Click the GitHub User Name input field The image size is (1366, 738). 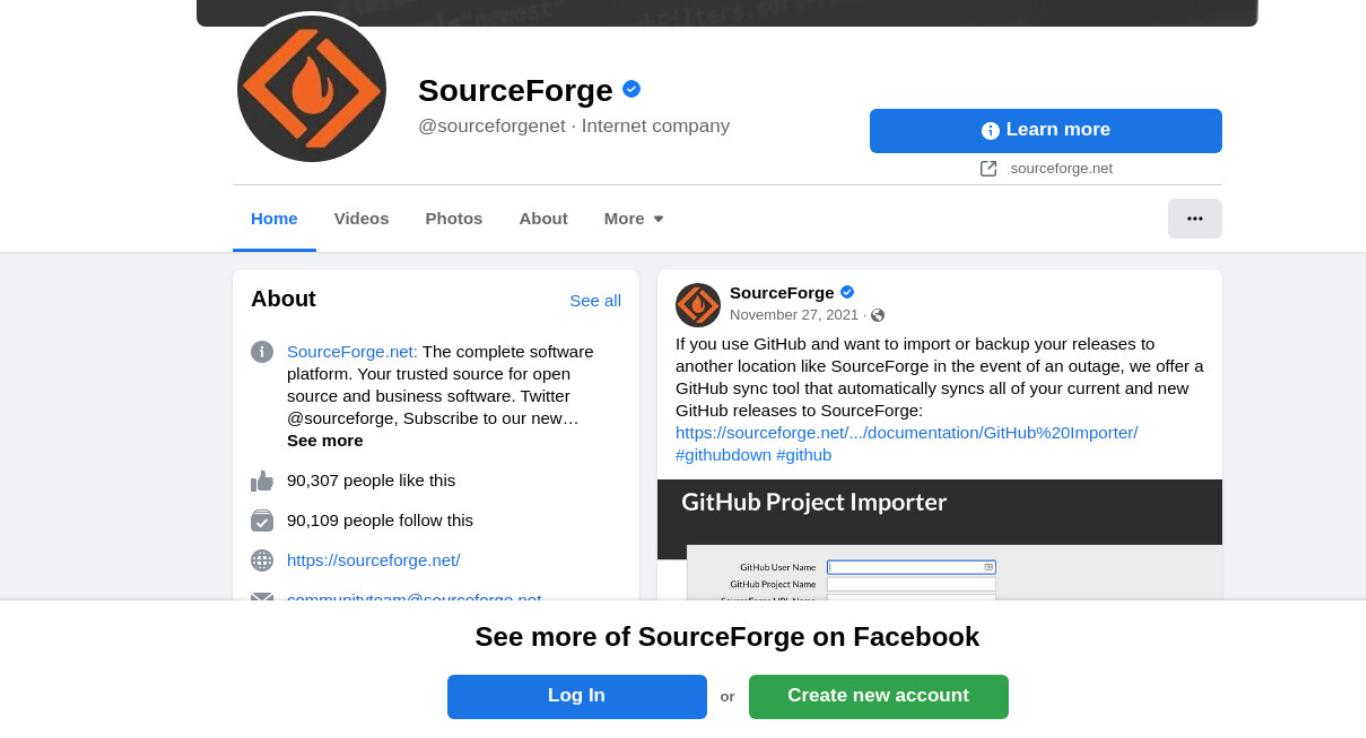[x=911, y=567]
